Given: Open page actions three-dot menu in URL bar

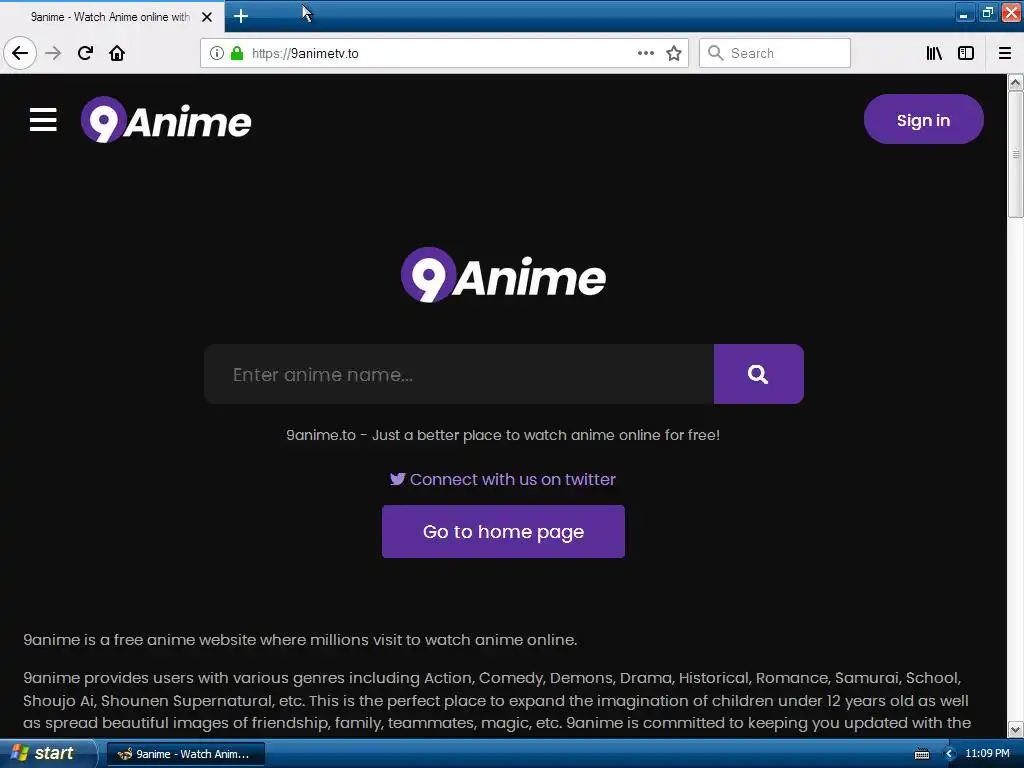Looking at the screenshot, I should 645,53.
